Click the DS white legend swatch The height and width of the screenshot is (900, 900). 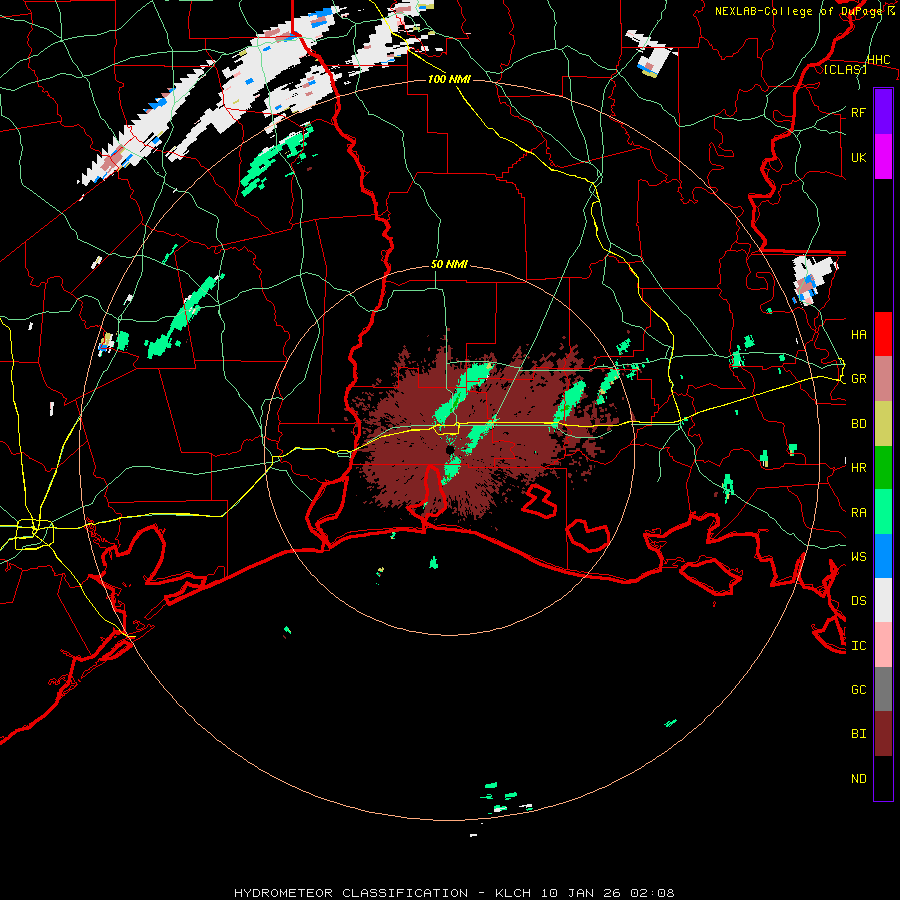[883, 600]
